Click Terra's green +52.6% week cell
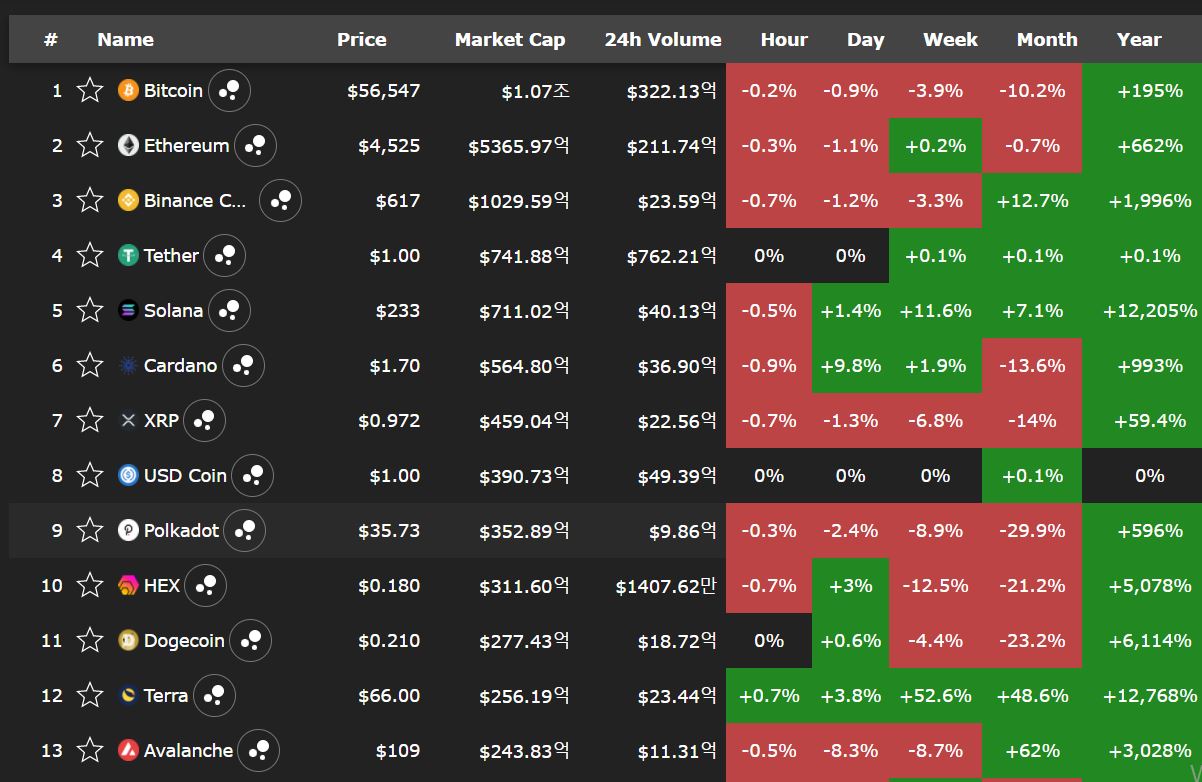The image size is (1202, 782). click(935, 695)
